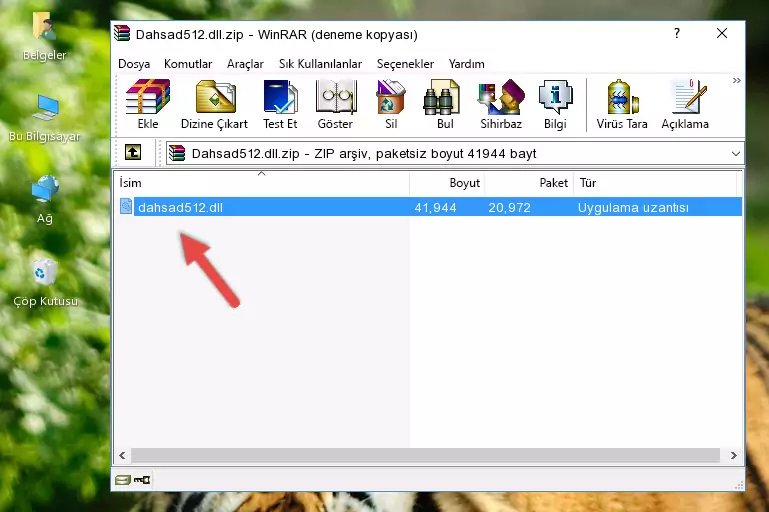The width and height of the screenshot is (769, 512).
Task: Run Test Et on the archive
Action: click(x=280, y=104)
